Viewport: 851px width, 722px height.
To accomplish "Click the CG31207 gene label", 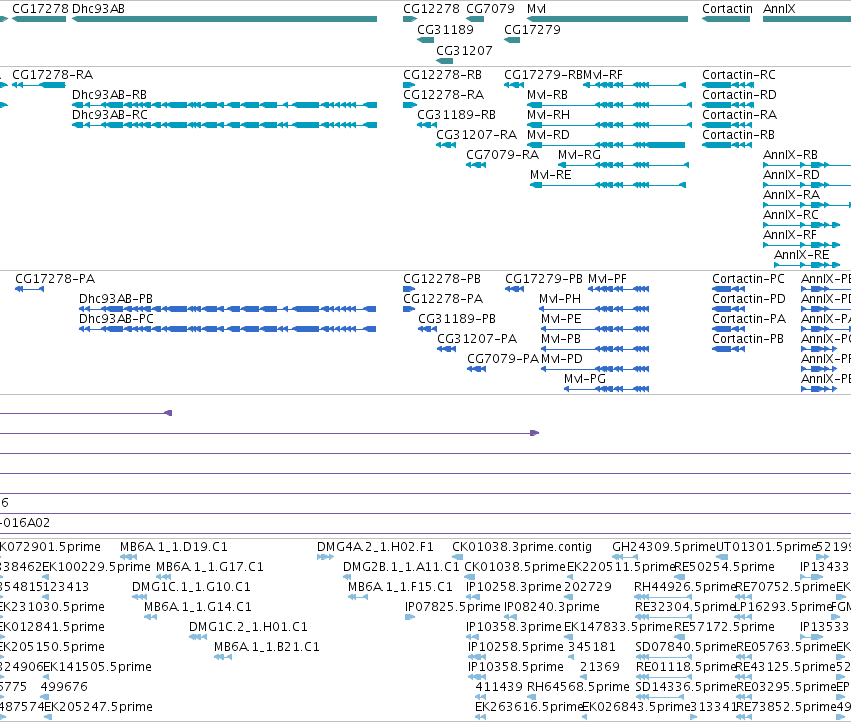I will (464, 50).
